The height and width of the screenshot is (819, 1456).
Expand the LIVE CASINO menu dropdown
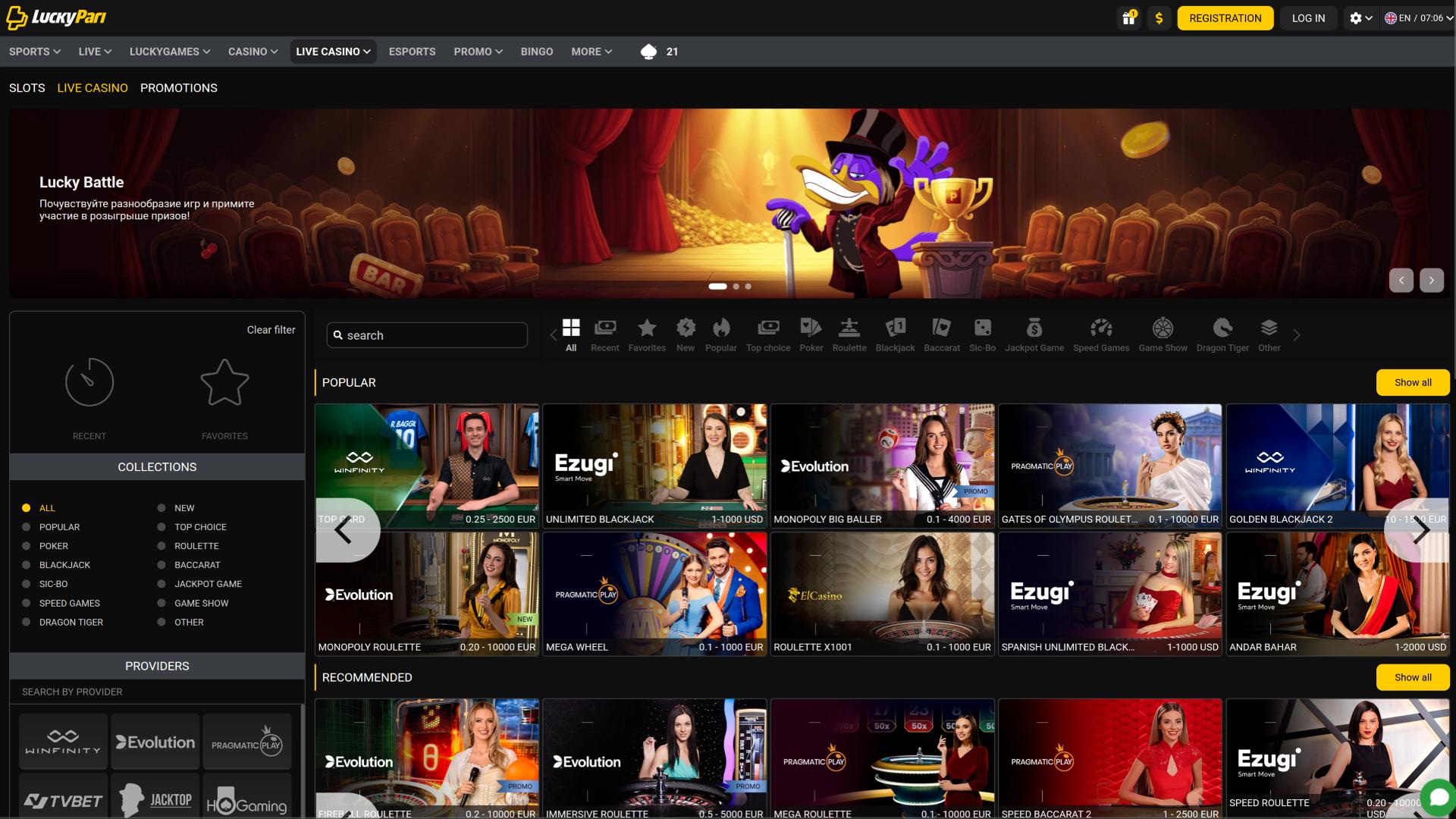point(334,52)
